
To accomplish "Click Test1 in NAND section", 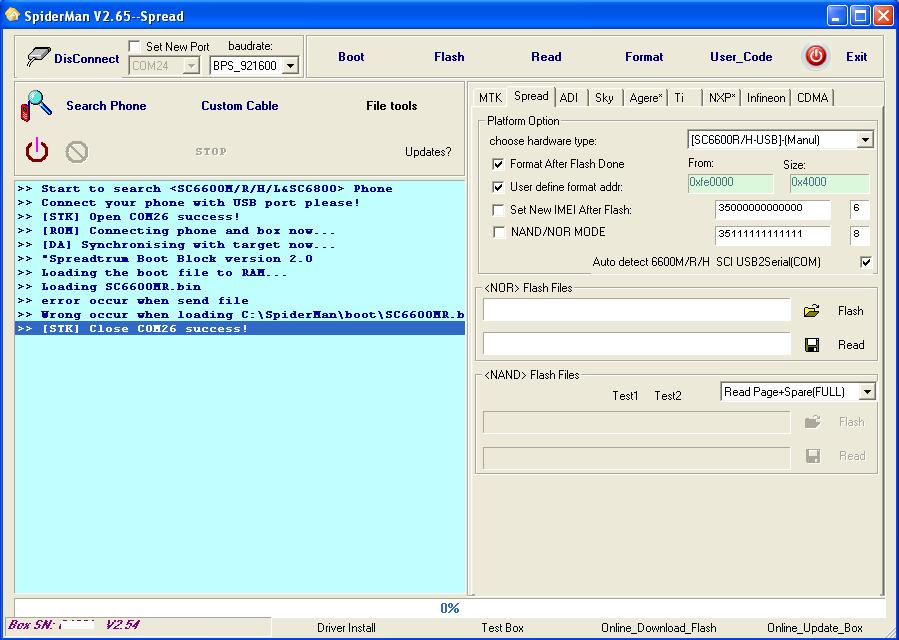I will 625,396.
